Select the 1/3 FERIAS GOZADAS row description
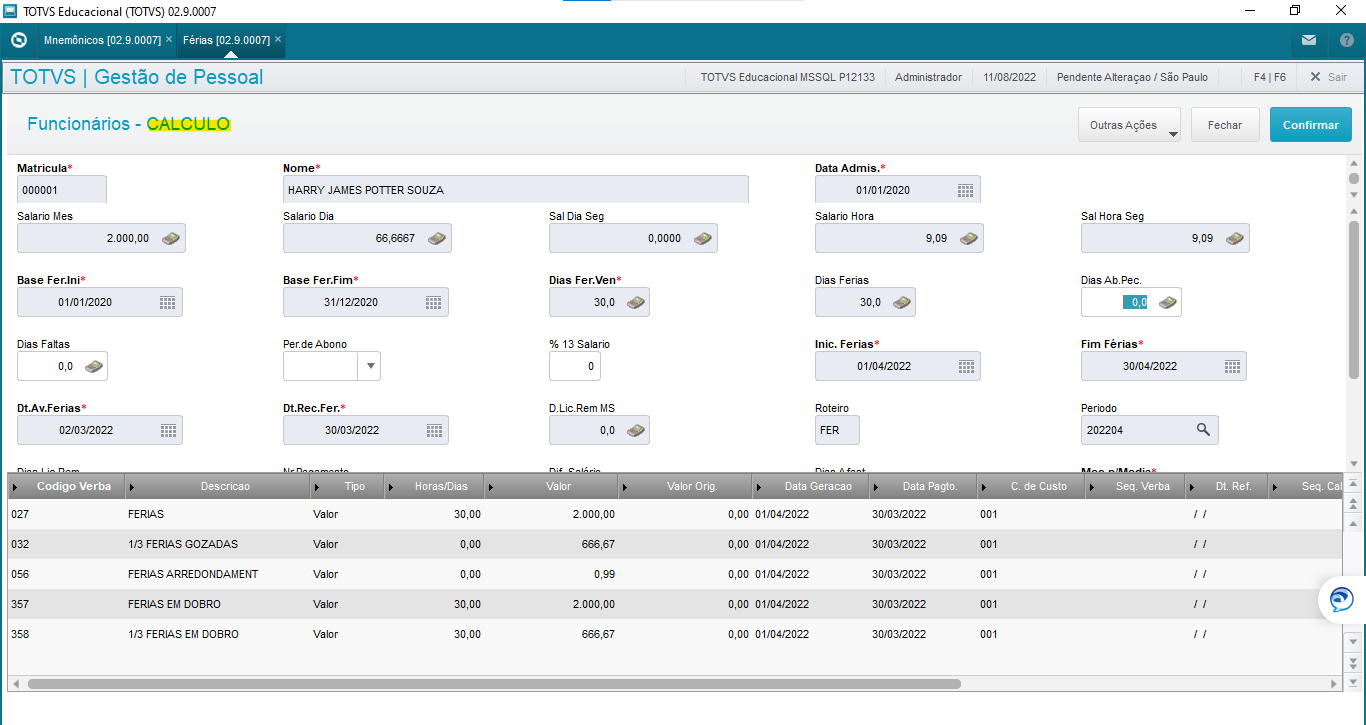This screenshot has width=1366, height=725. coord(183,544)
